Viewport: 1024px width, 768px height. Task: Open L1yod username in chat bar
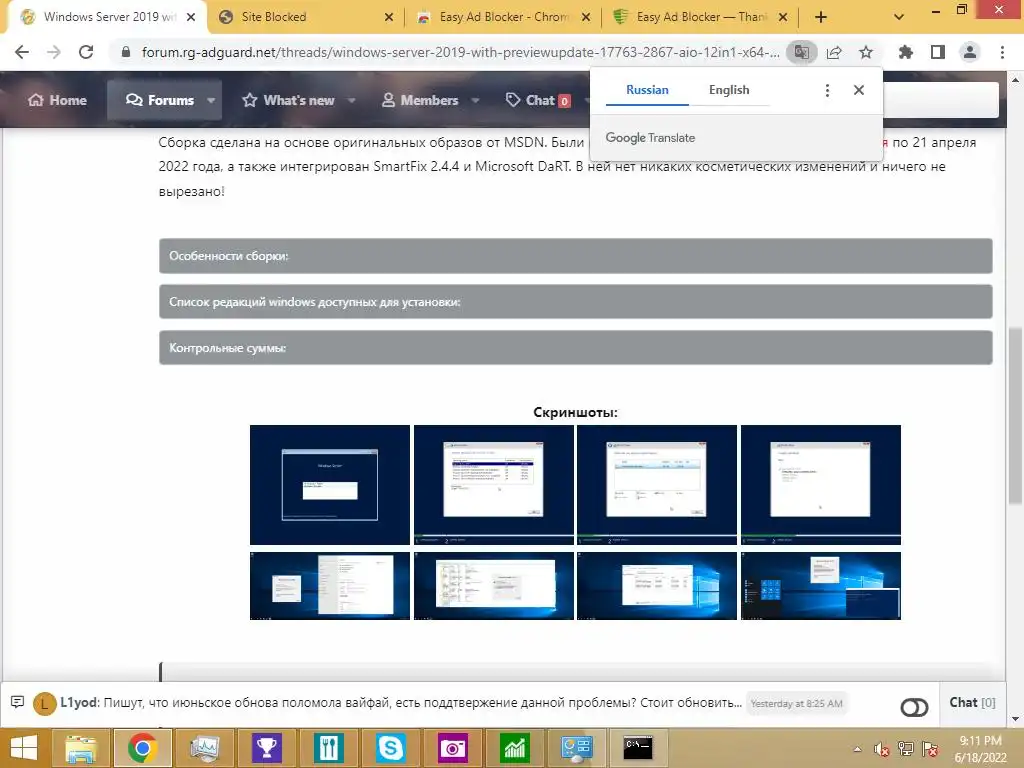click(x=79, y=703)
